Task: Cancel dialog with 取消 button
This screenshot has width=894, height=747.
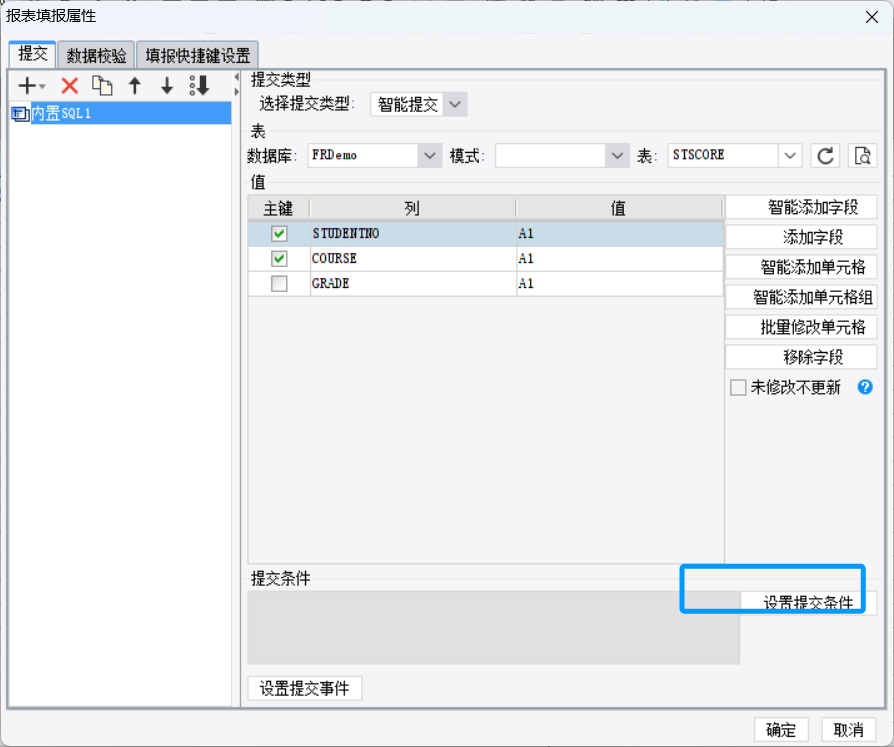Action: click(848, 729)
